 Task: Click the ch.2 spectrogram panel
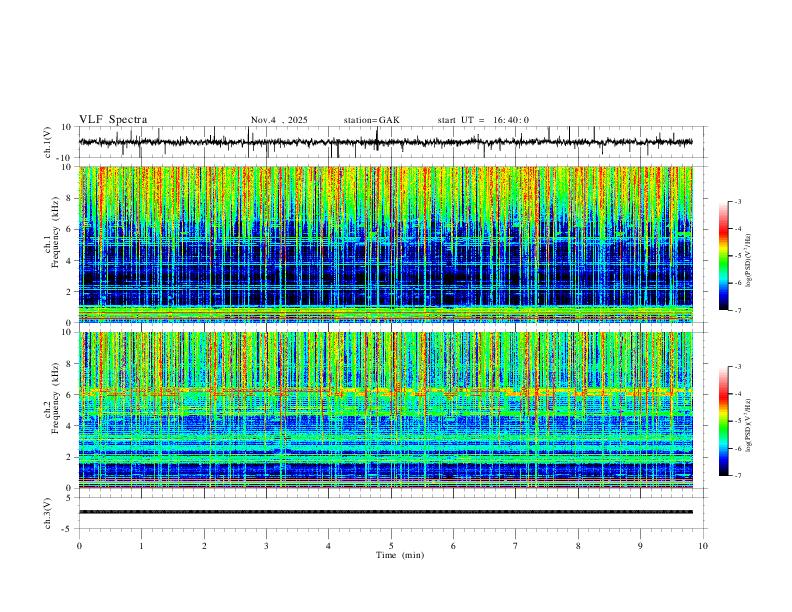coord(385,410)
